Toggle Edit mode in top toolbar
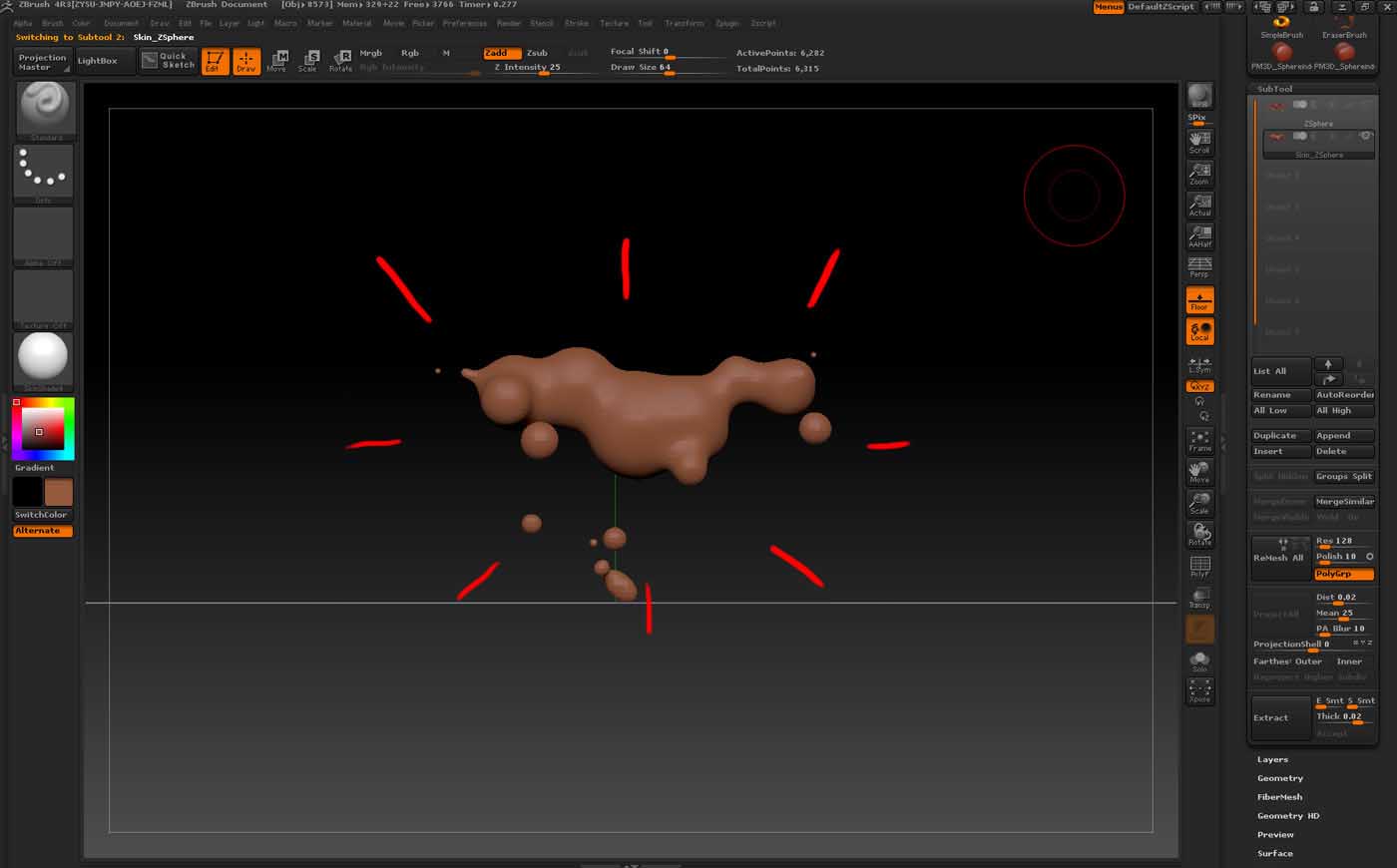Viewport: 1397px width, 868px height. 215,62
